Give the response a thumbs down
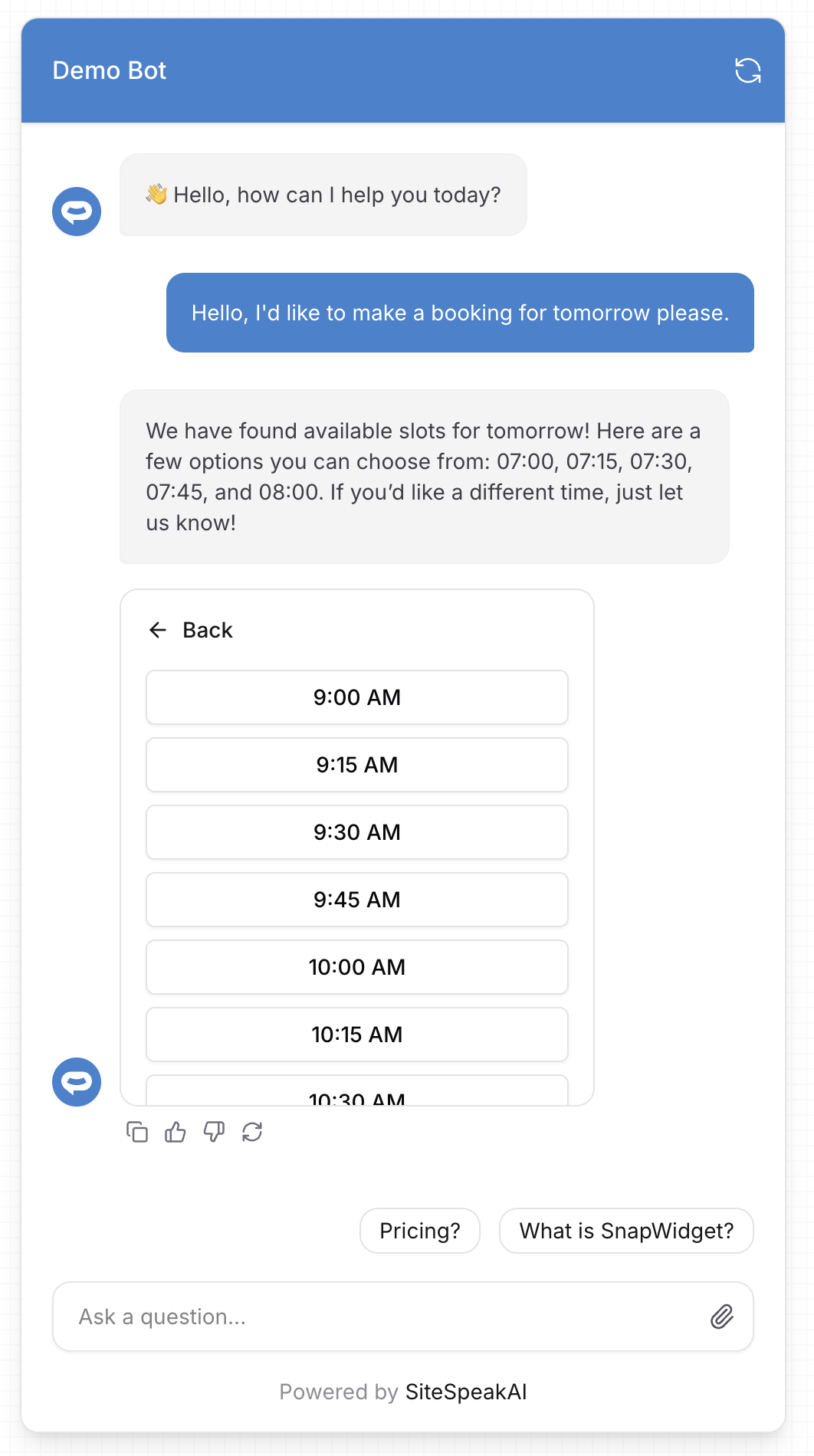 point(214,1132)
